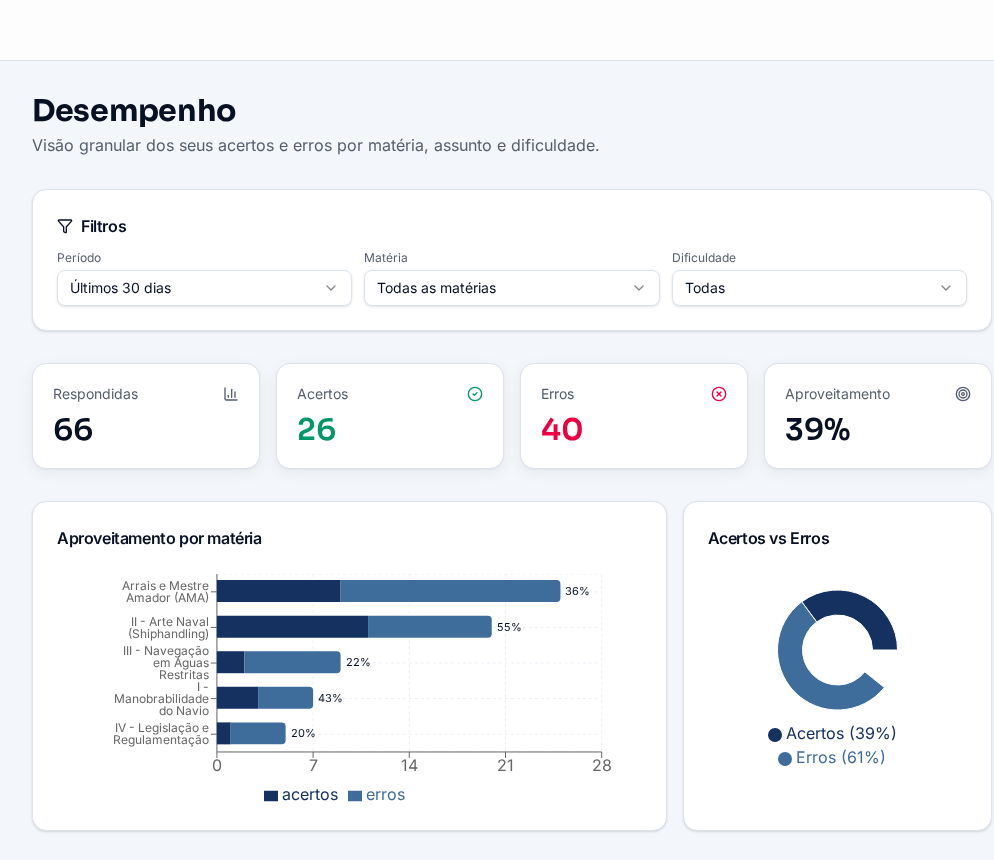Open the Dificuldade Todas dropdown
The width and height of the screenshot is (994, 860).
(x=819, y=288)
